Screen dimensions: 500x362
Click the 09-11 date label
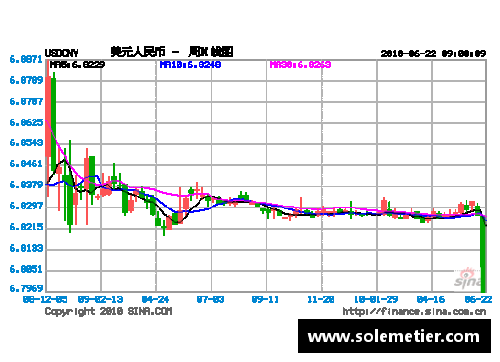(265, 299)
